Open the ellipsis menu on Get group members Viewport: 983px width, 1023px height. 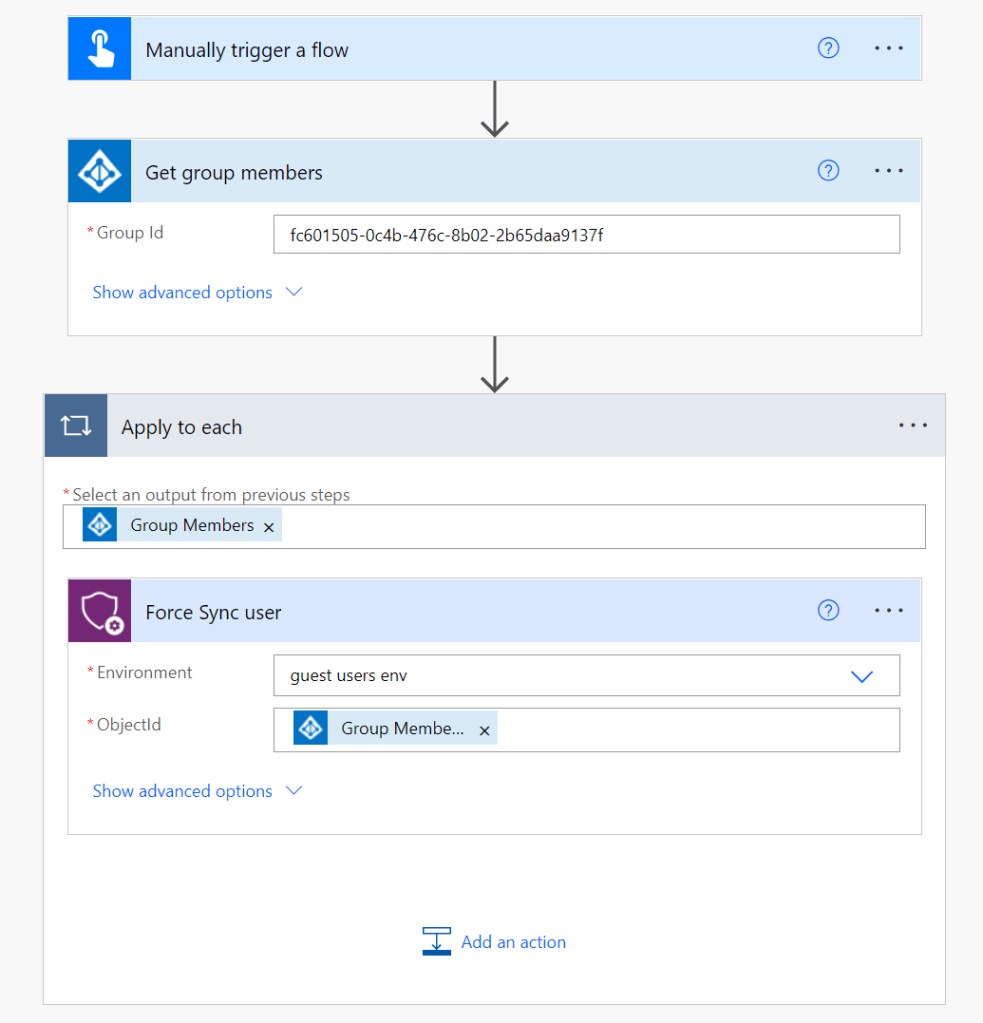[888, 171]
